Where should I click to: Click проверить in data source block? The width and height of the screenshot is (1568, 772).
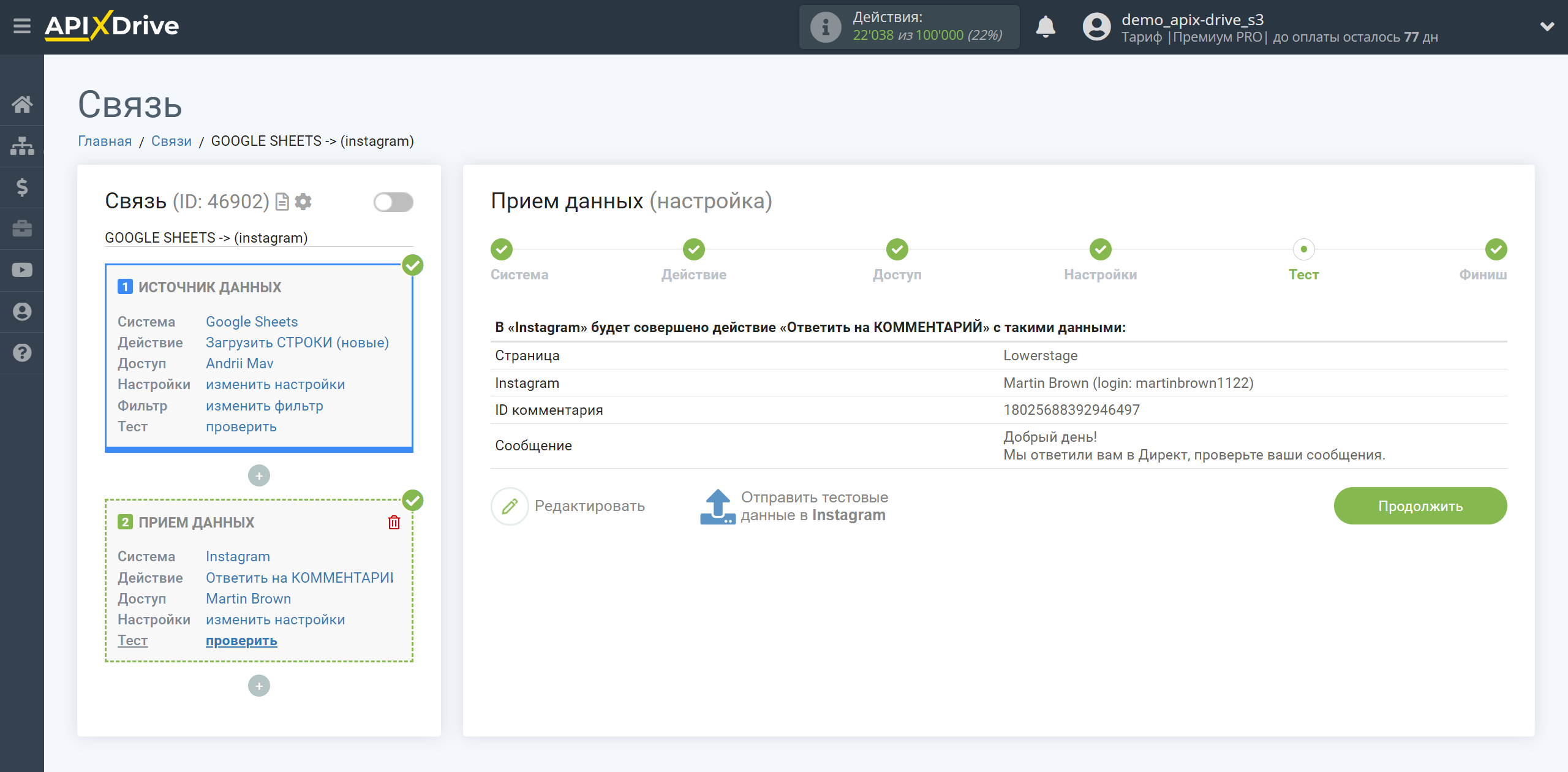click(241, 426)
